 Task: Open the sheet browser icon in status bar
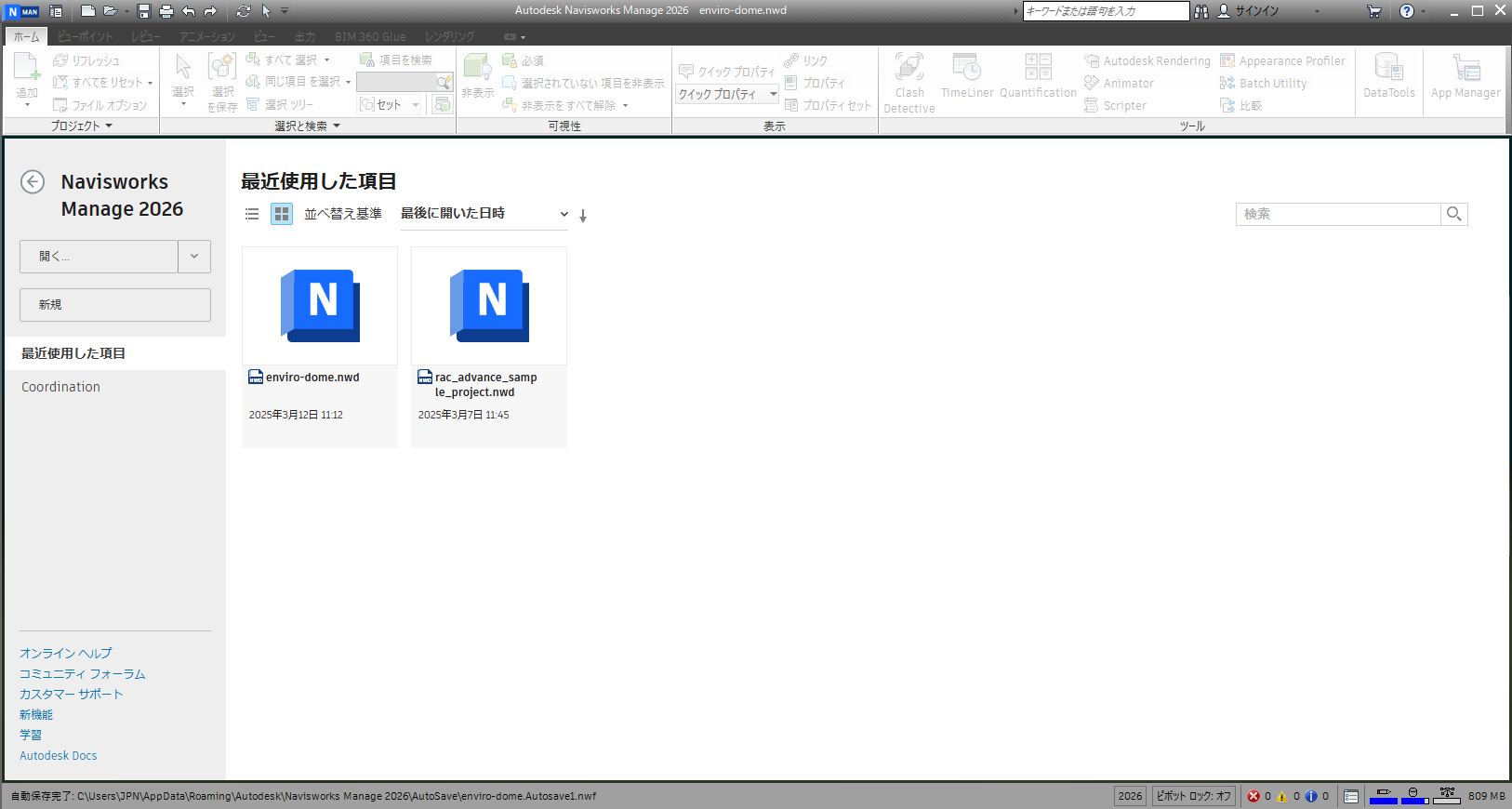click(1351, 796)
